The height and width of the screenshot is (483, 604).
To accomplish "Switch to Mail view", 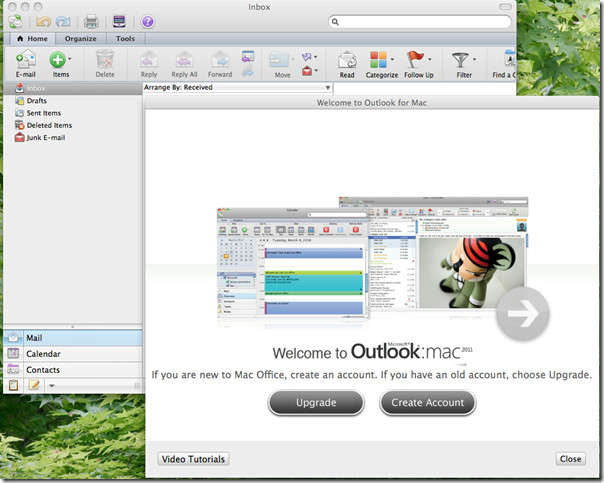I will pos(73,338).
